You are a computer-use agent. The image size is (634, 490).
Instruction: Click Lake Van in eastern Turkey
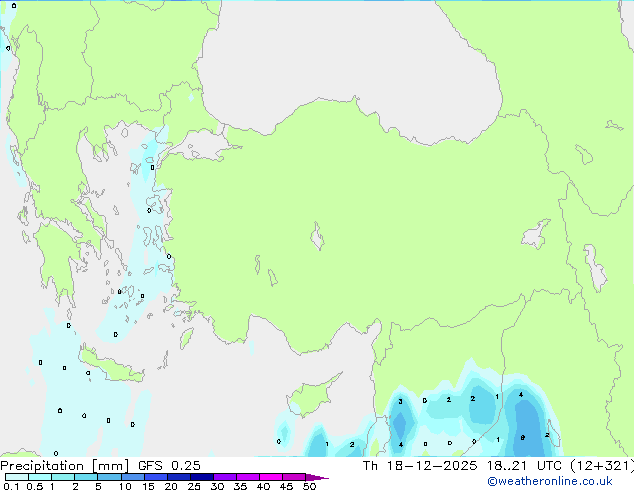(x=536, y=234)
